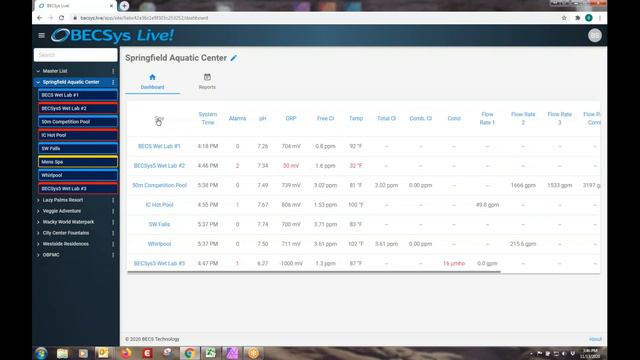Select the BECSys Live browser tab

point(76,6)
